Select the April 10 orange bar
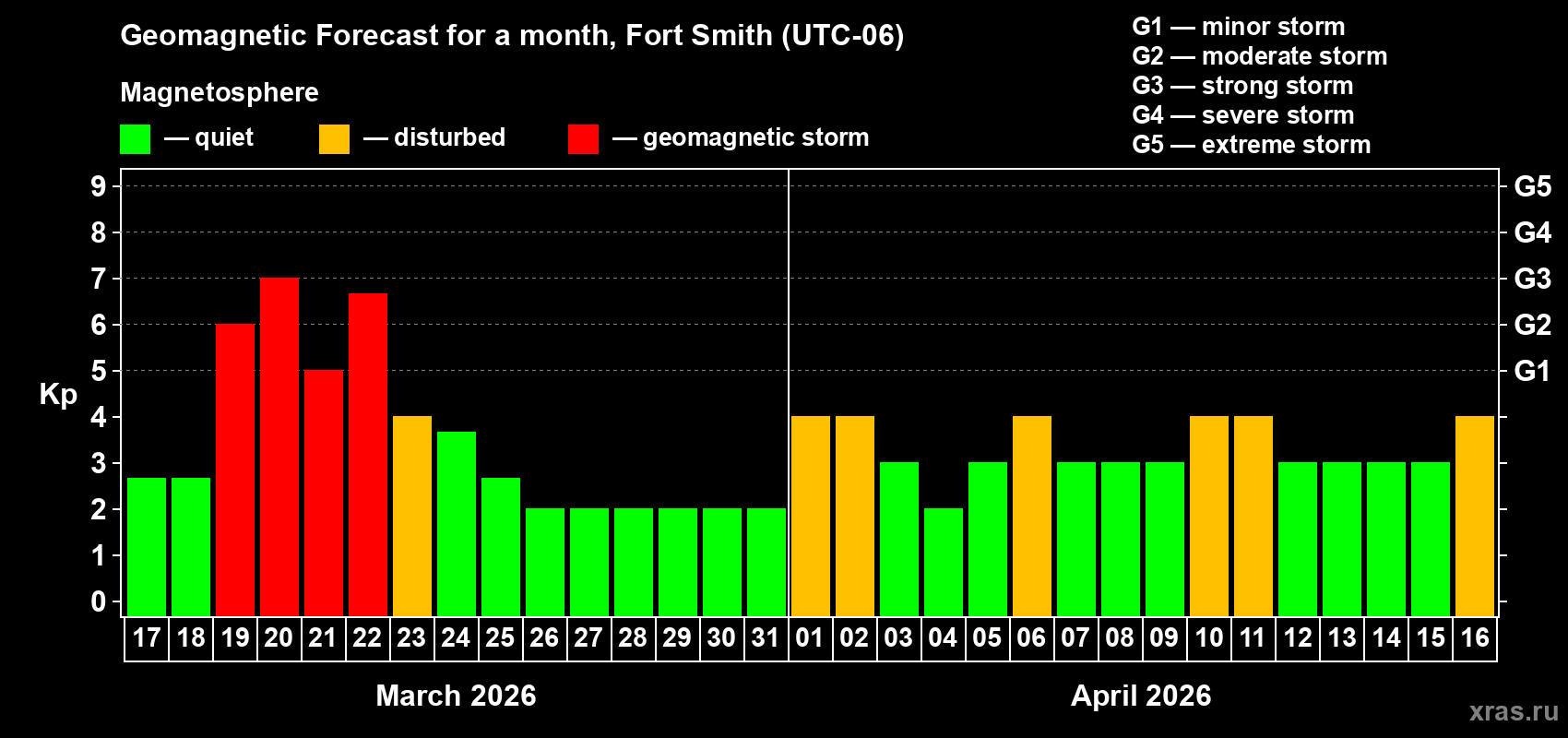 pos(1209,517)
